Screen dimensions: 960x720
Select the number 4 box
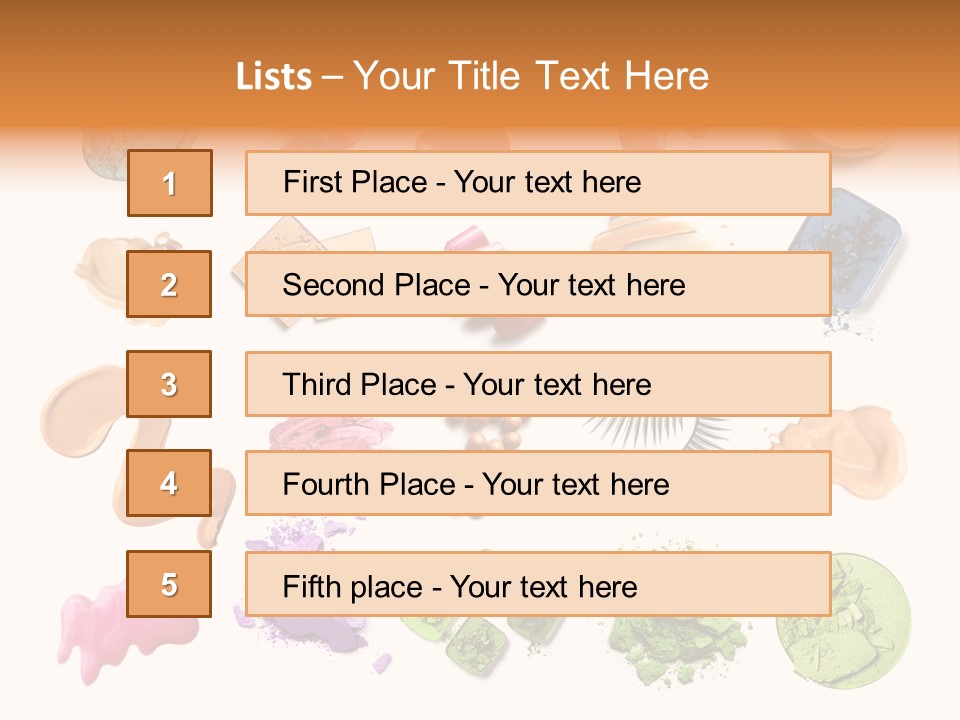coord(169,484)
